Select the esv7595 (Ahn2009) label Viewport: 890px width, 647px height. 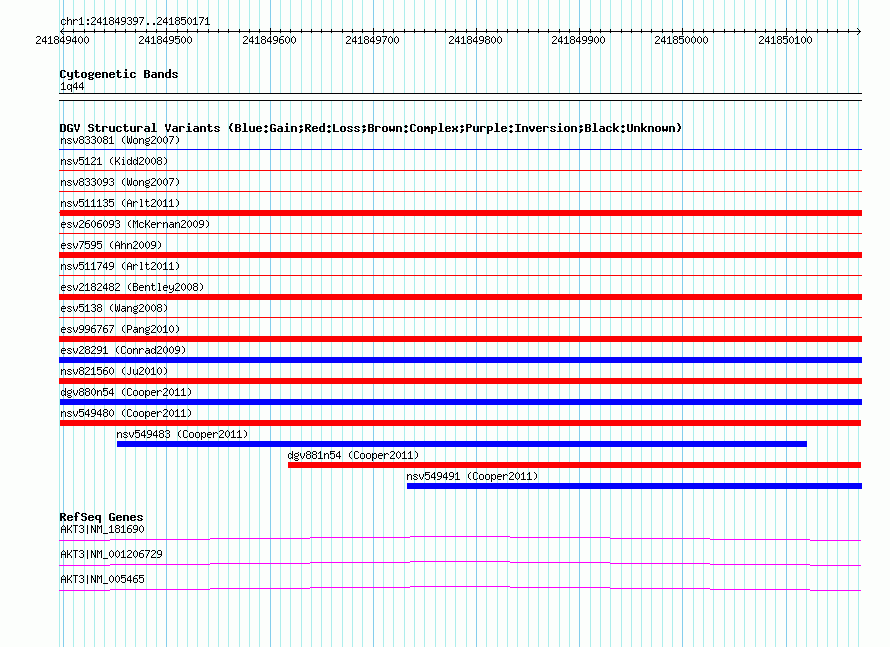click(111, 245)
